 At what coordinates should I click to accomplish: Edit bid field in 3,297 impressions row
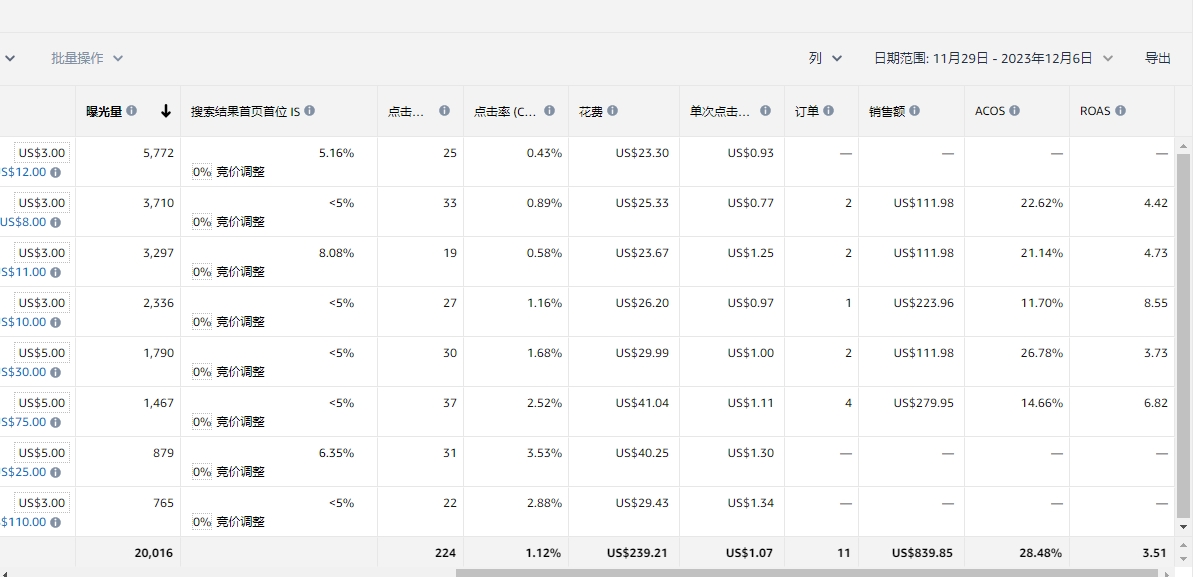tap(42, 253)
